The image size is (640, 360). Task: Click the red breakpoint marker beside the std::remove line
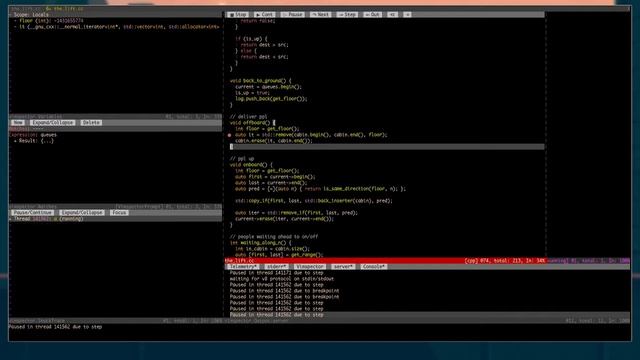click(x=229, y=135)
